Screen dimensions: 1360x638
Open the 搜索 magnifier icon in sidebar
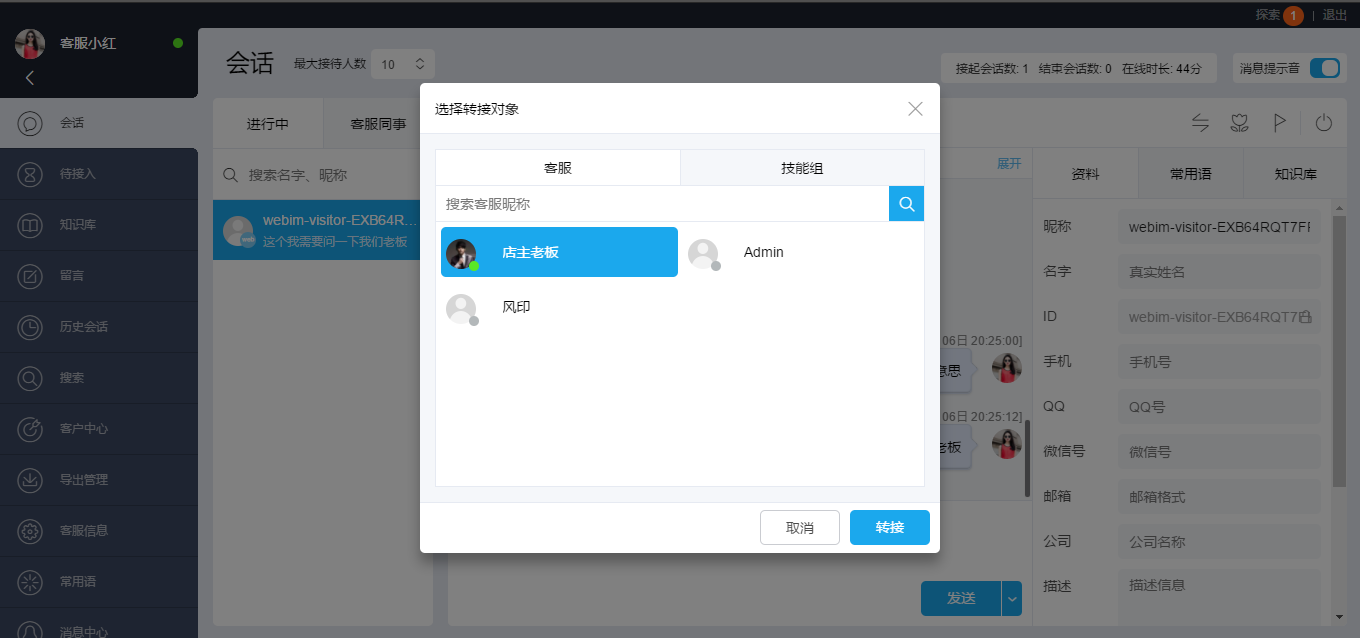coord(30,378)
